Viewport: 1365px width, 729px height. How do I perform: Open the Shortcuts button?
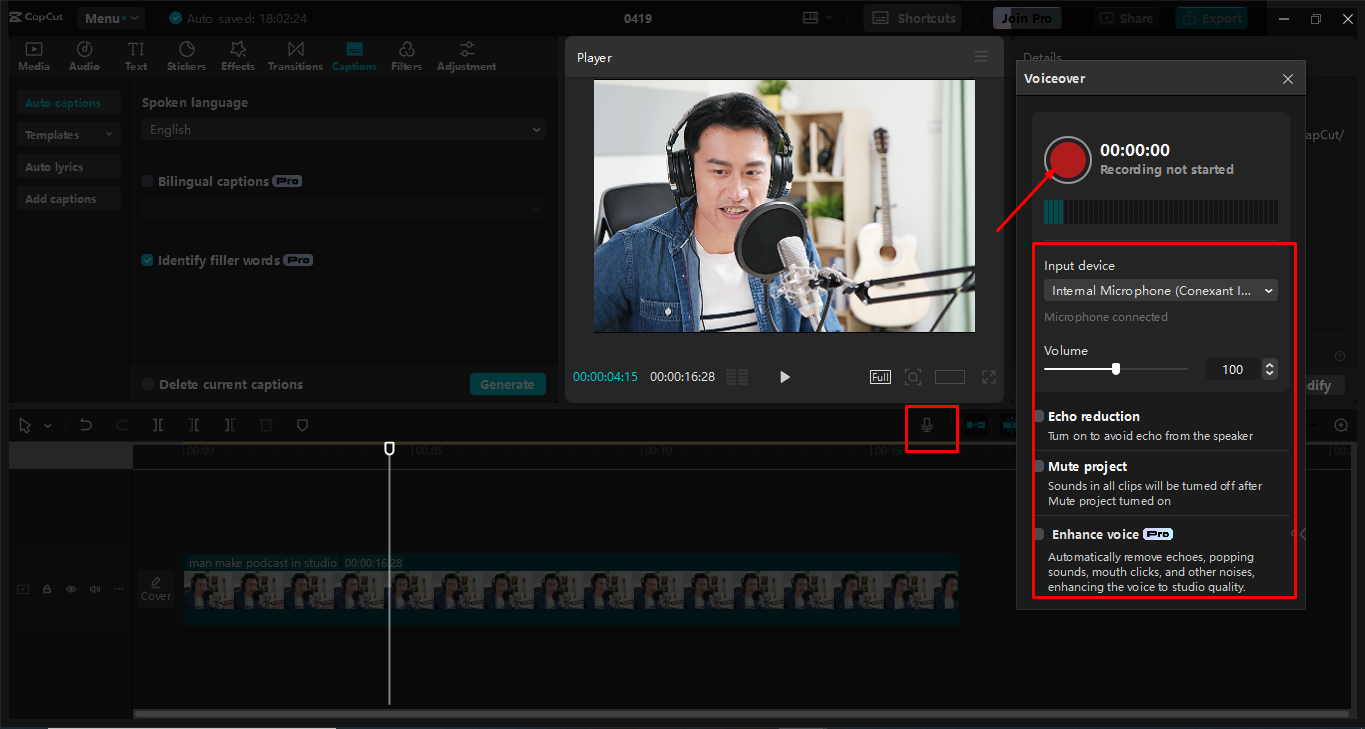913,18
